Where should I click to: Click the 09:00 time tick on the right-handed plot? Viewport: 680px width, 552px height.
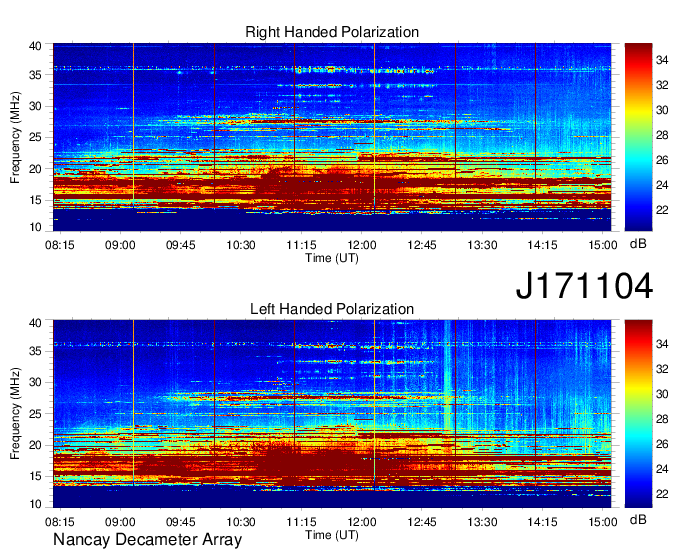pos(120,245)
